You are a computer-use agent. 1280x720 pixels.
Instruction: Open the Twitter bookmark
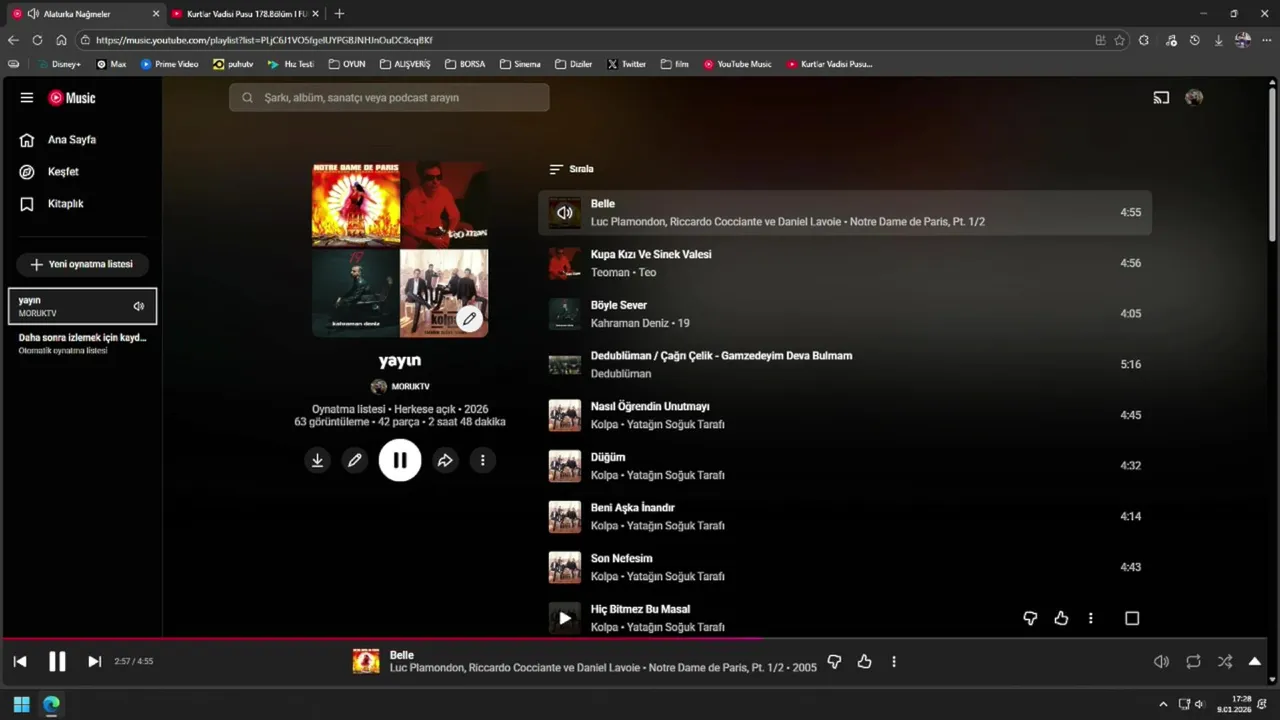[x=627, y=64]
